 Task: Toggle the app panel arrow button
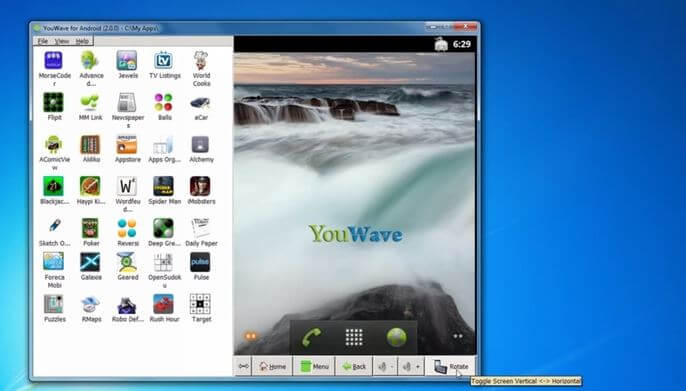point(243,367)
